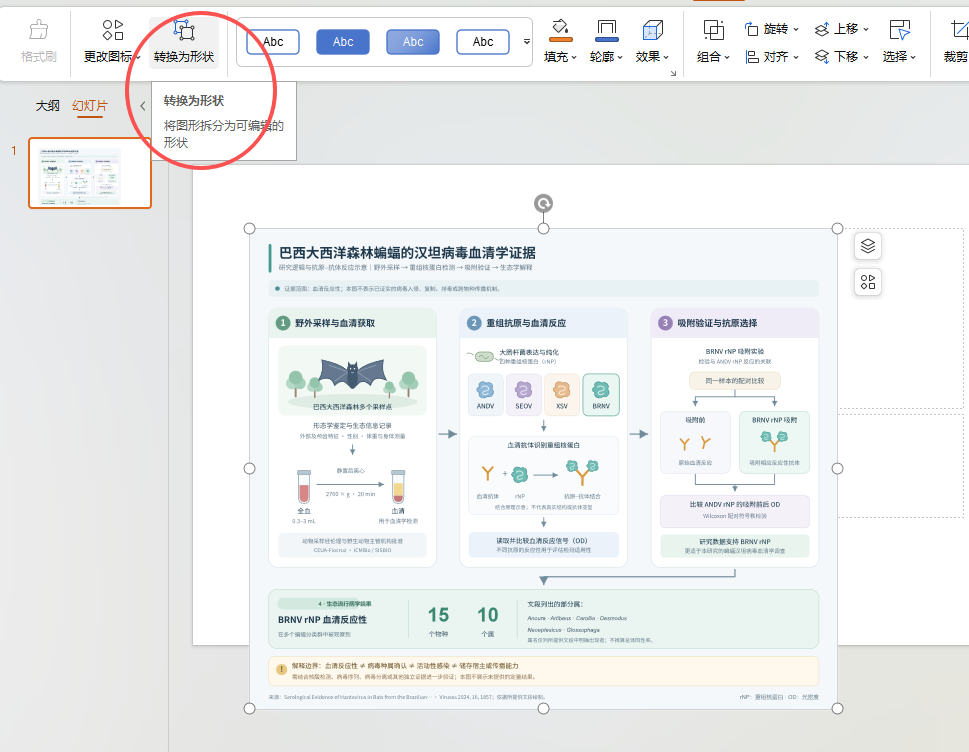Switch to the 幻灯片 slides tab
This screenshot has width=969, height=752.
tap(90, 106)
